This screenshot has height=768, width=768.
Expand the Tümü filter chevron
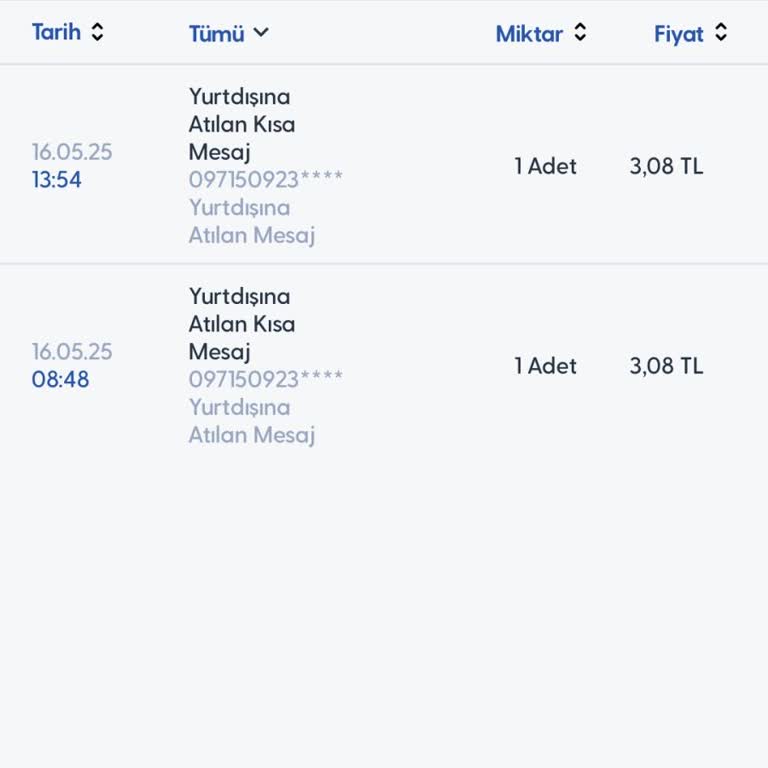pos(261,32)
